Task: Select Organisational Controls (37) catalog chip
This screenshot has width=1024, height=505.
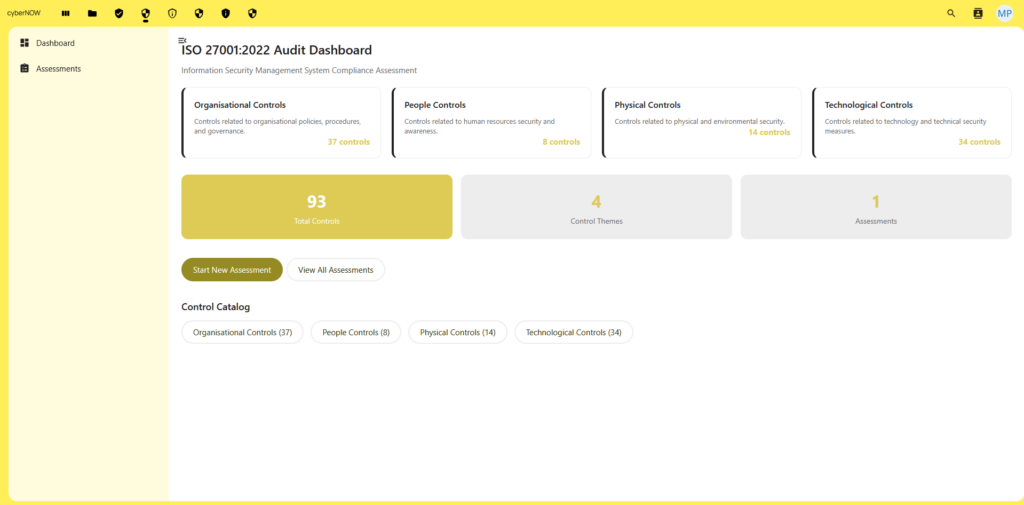Action: point(242,332)
